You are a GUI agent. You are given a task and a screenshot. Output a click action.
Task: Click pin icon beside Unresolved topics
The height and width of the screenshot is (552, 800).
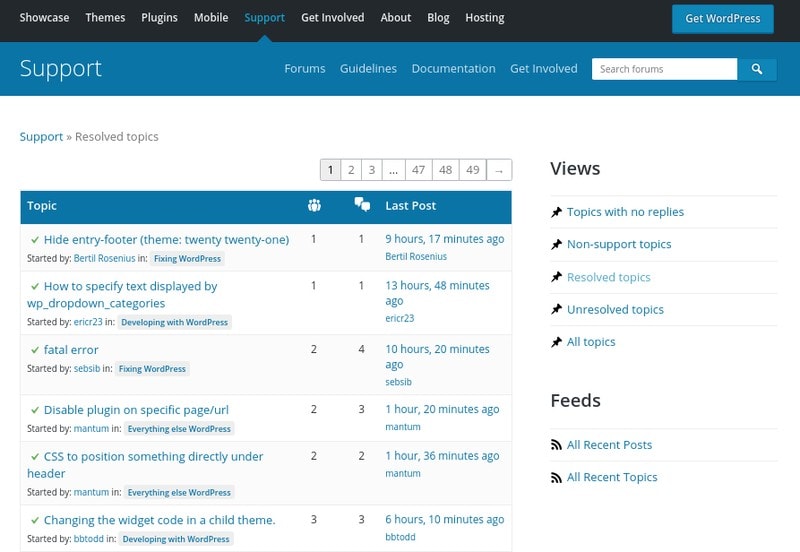[557, 310]
